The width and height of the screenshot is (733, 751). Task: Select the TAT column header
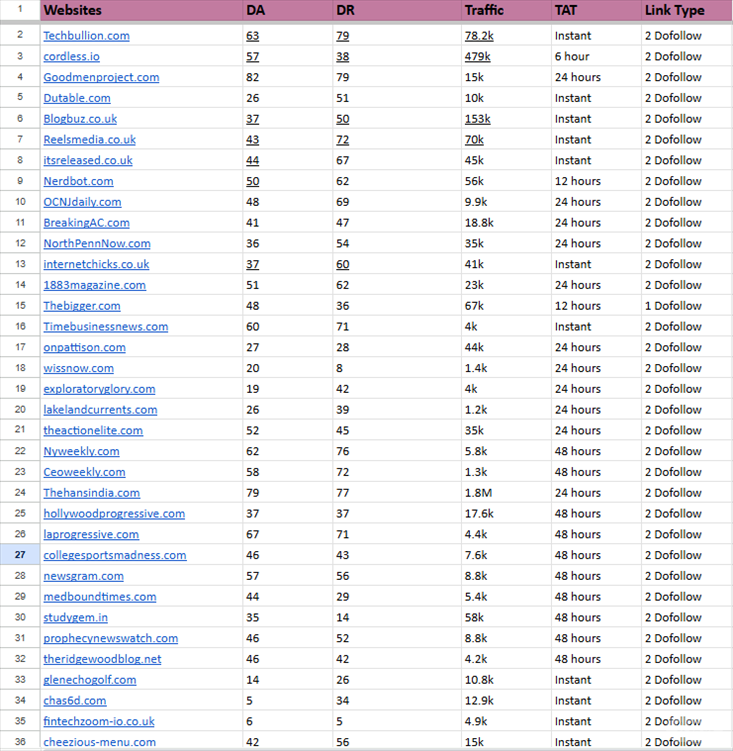click(596, 11)
